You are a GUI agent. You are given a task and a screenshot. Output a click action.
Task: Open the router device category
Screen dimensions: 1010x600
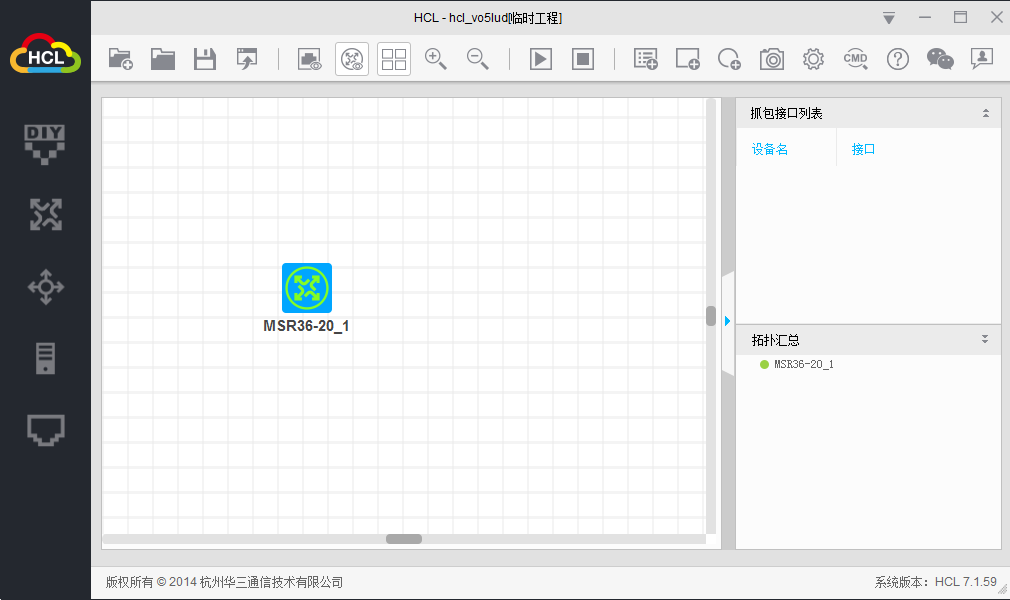click(x=46, y=215)
